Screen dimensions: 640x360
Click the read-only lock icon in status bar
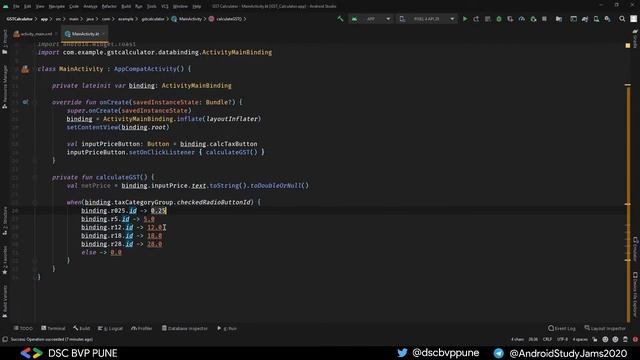595,339
